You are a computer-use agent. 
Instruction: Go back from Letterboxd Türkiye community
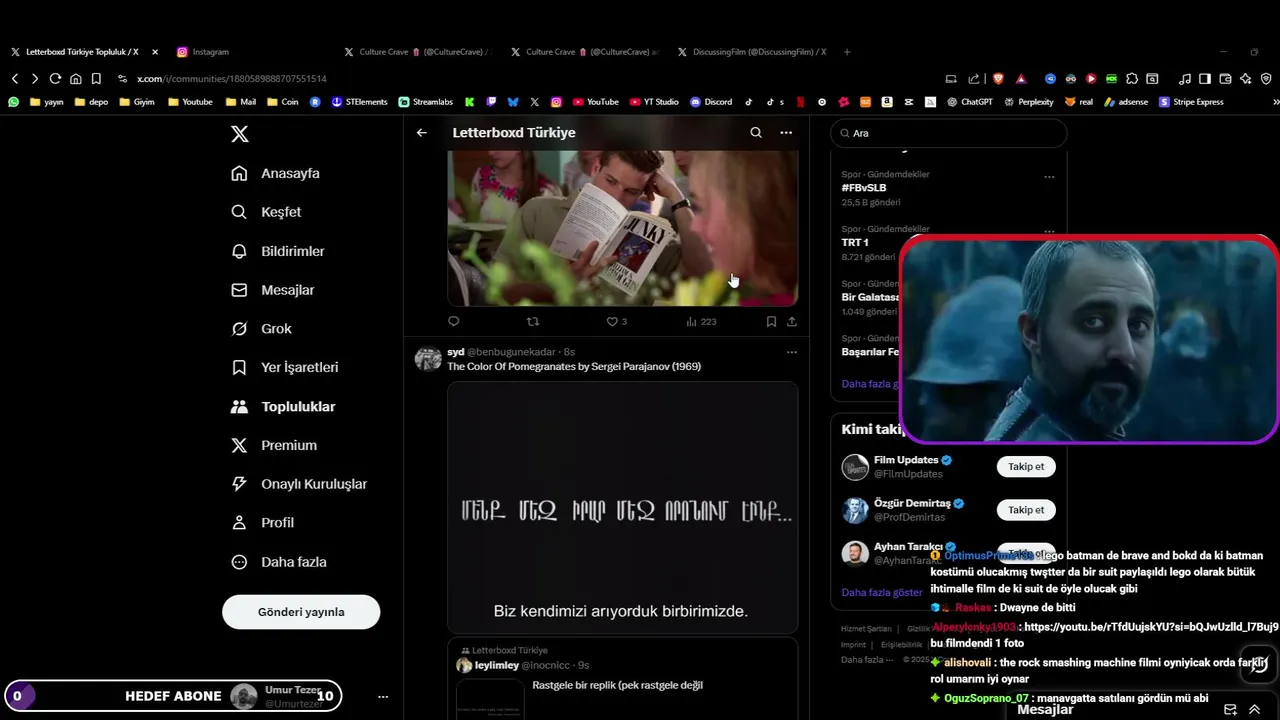[422, 133]
